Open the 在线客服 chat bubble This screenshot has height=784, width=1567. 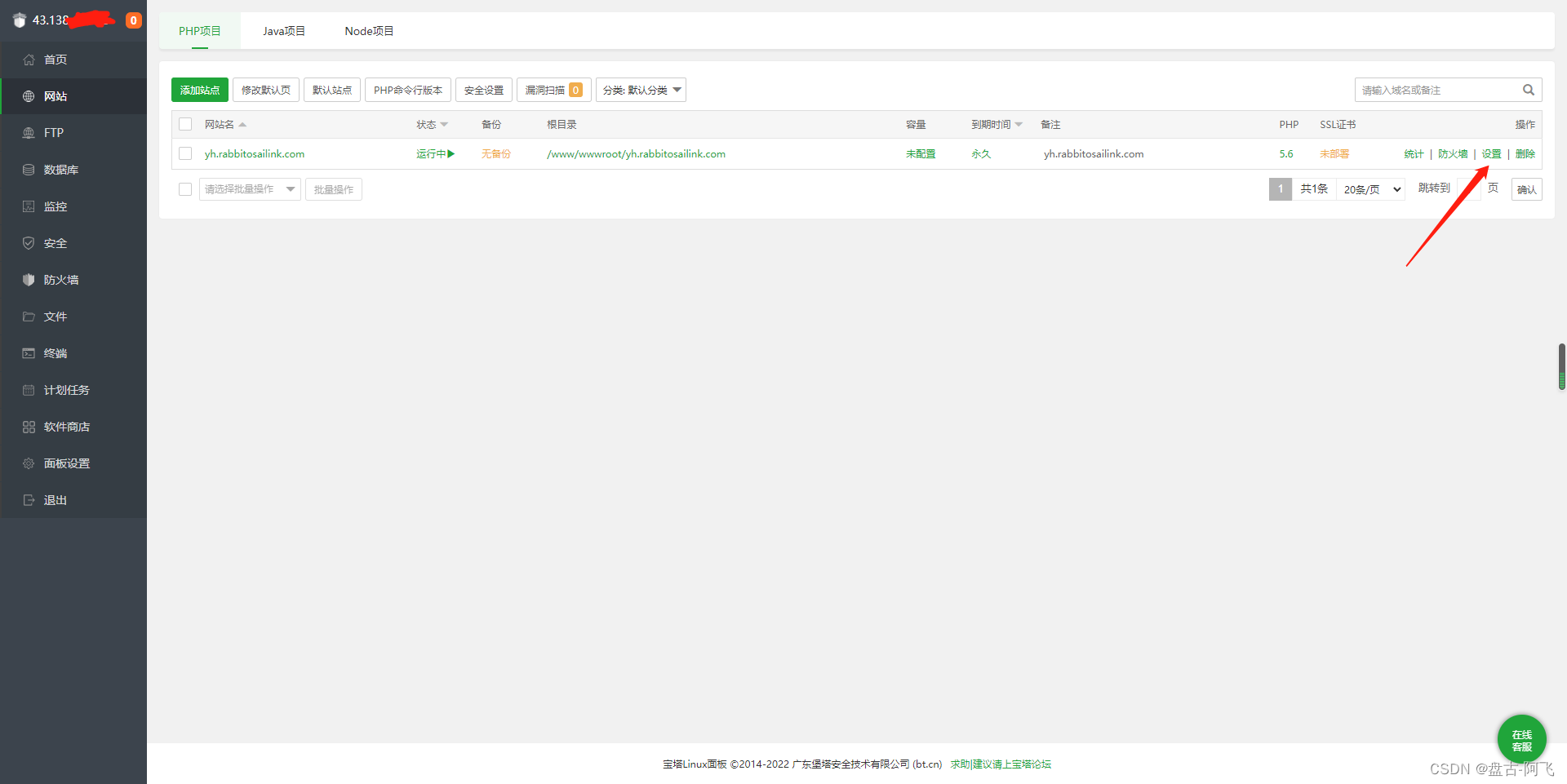pos(1522,739)
